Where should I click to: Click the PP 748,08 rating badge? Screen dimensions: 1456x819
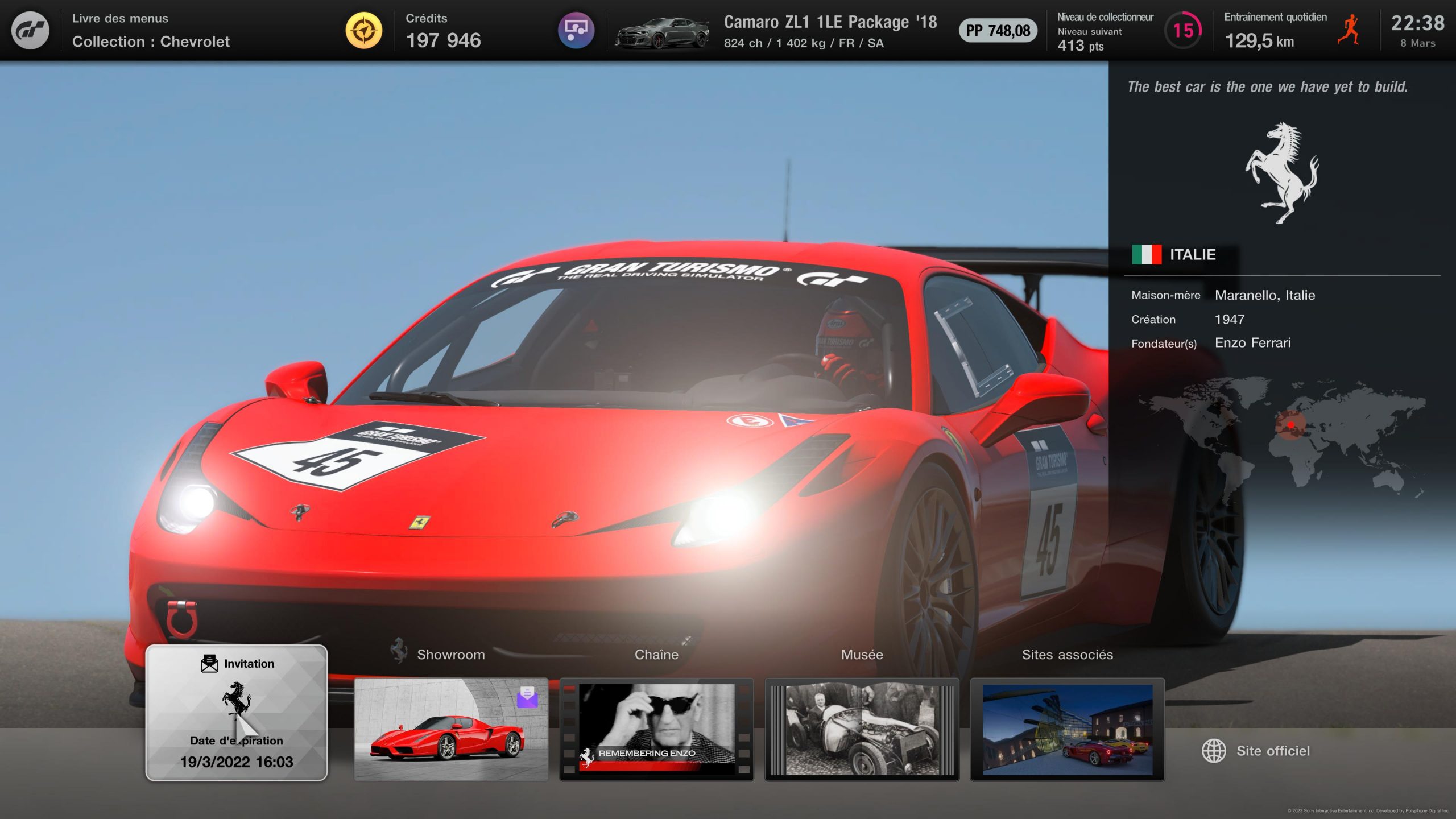click(998, 30)
